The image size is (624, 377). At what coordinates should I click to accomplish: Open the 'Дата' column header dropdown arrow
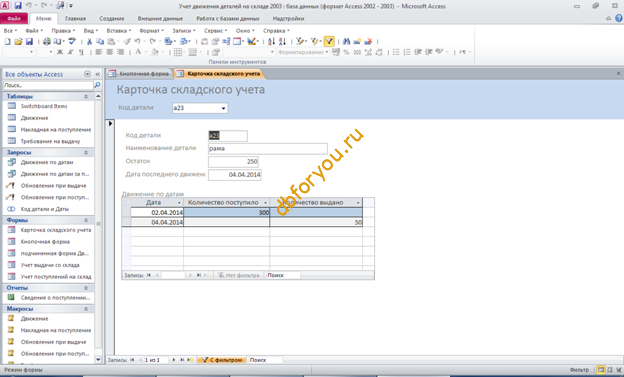(x=179, y=203)
